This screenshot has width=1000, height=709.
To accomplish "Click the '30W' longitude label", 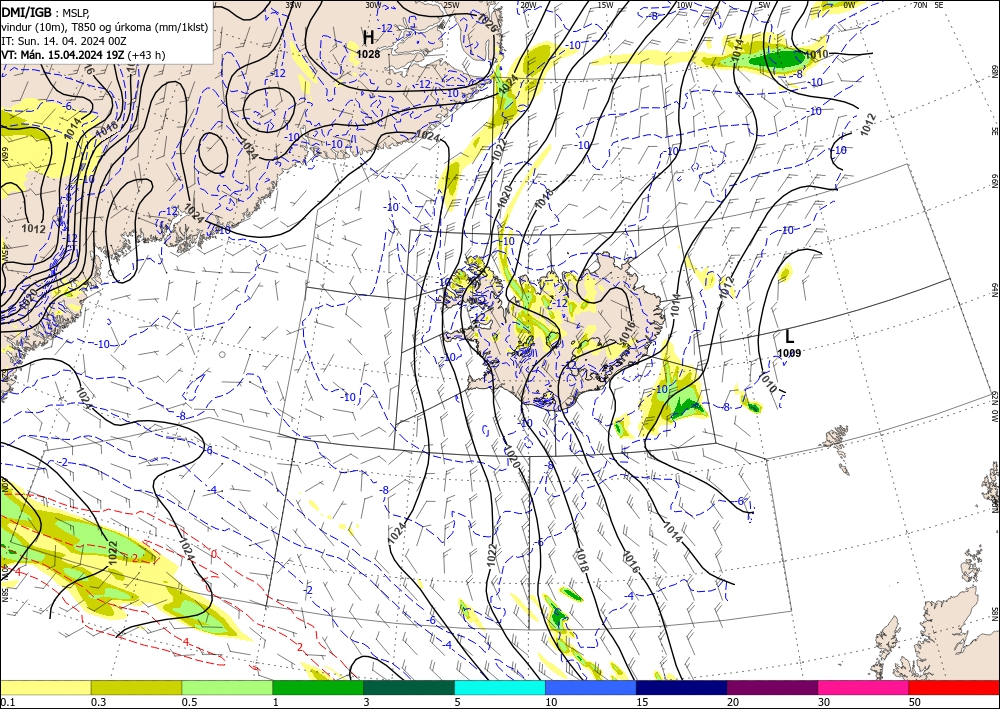I will click(373, 5).
